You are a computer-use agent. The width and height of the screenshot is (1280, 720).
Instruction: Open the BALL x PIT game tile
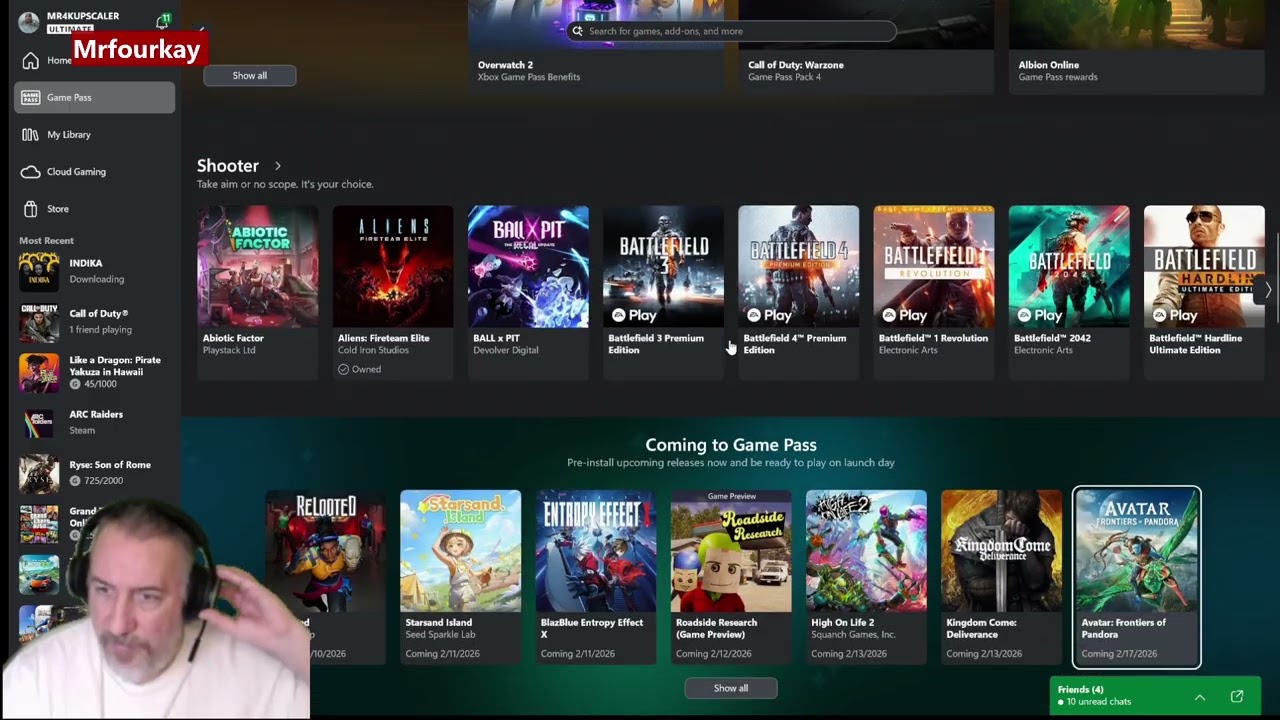pos(528,291)
